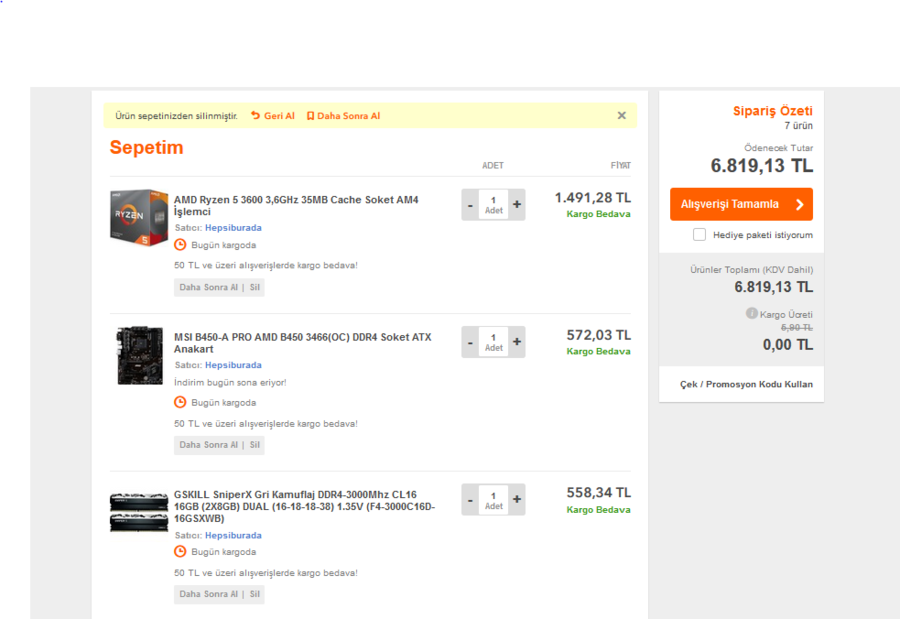Viewport: 900px width, 619px height.
Task: Open Hepsiburada seller link under GSKILL SniperX
Action: coord(233,535)
